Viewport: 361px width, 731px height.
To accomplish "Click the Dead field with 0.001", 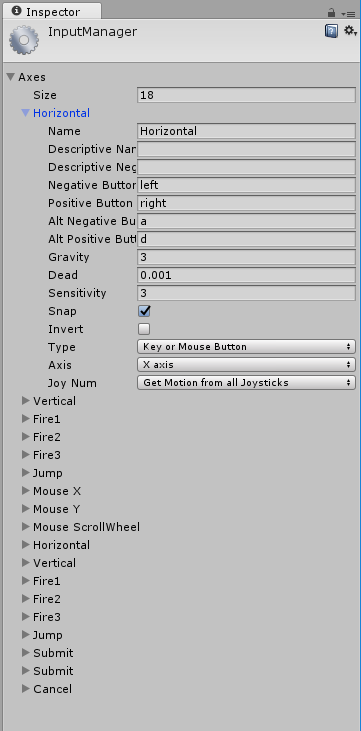I will (x=247, y=275).
